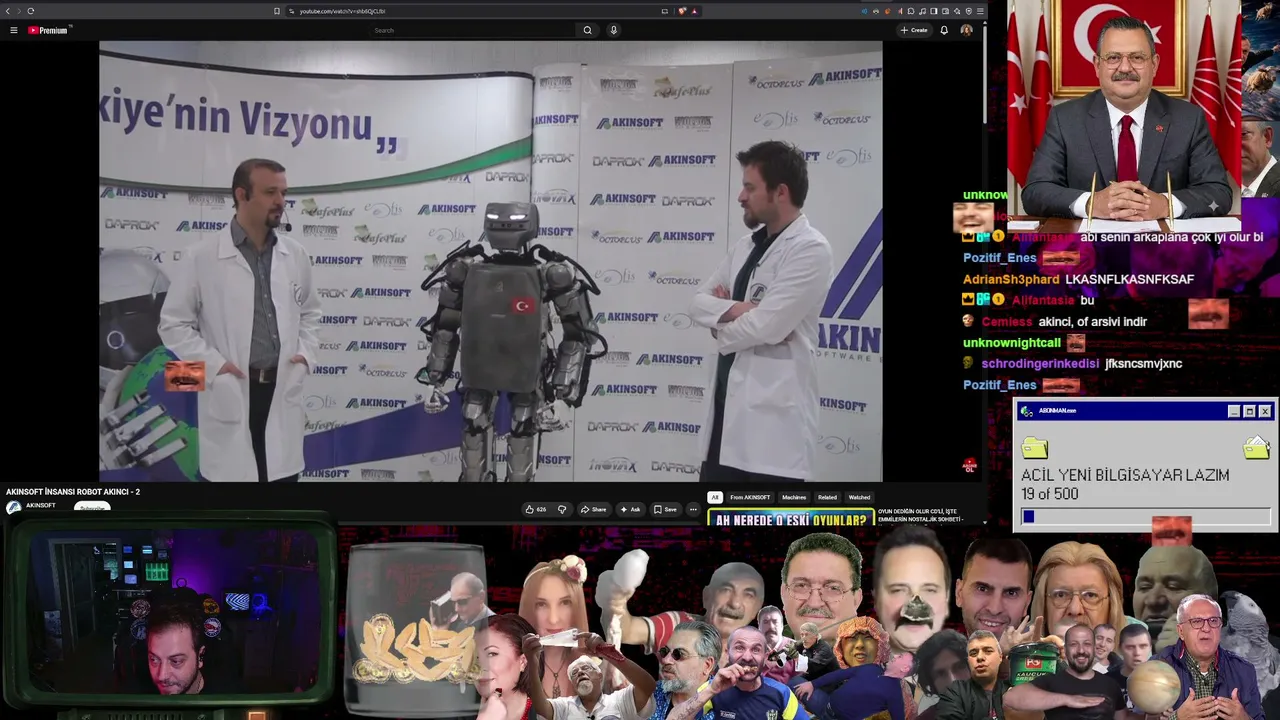The image size is (1280, 720).
Task: Subscribe to the AKINSOFT channel
Action: click(92, 507)
